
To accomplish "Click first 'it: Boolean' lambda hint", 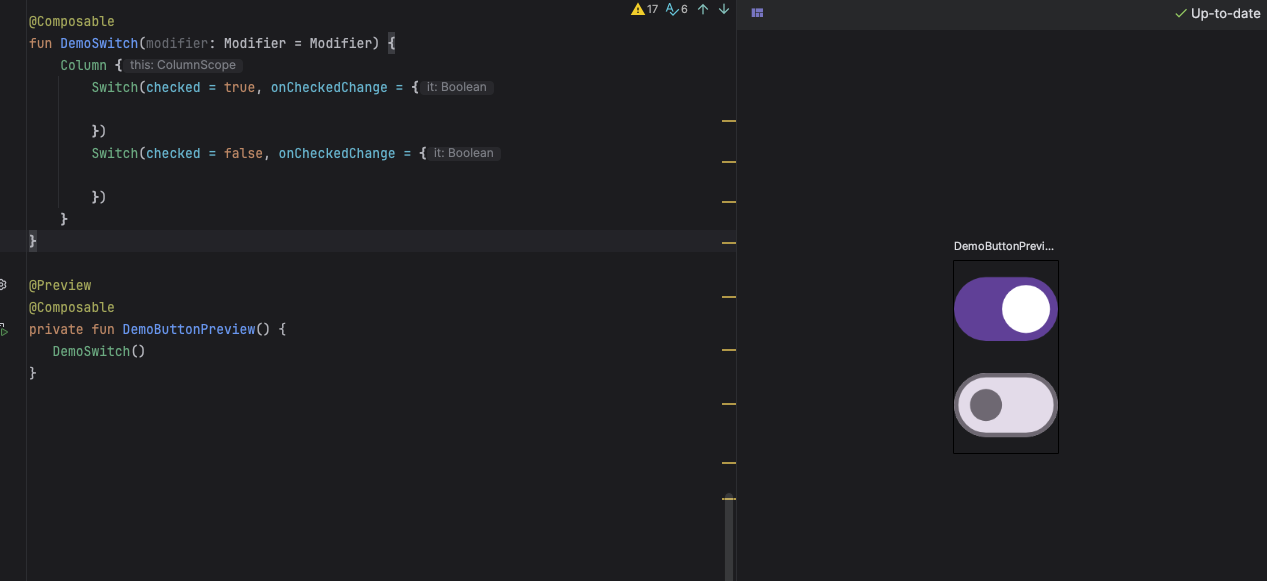I will coord(456,87).
